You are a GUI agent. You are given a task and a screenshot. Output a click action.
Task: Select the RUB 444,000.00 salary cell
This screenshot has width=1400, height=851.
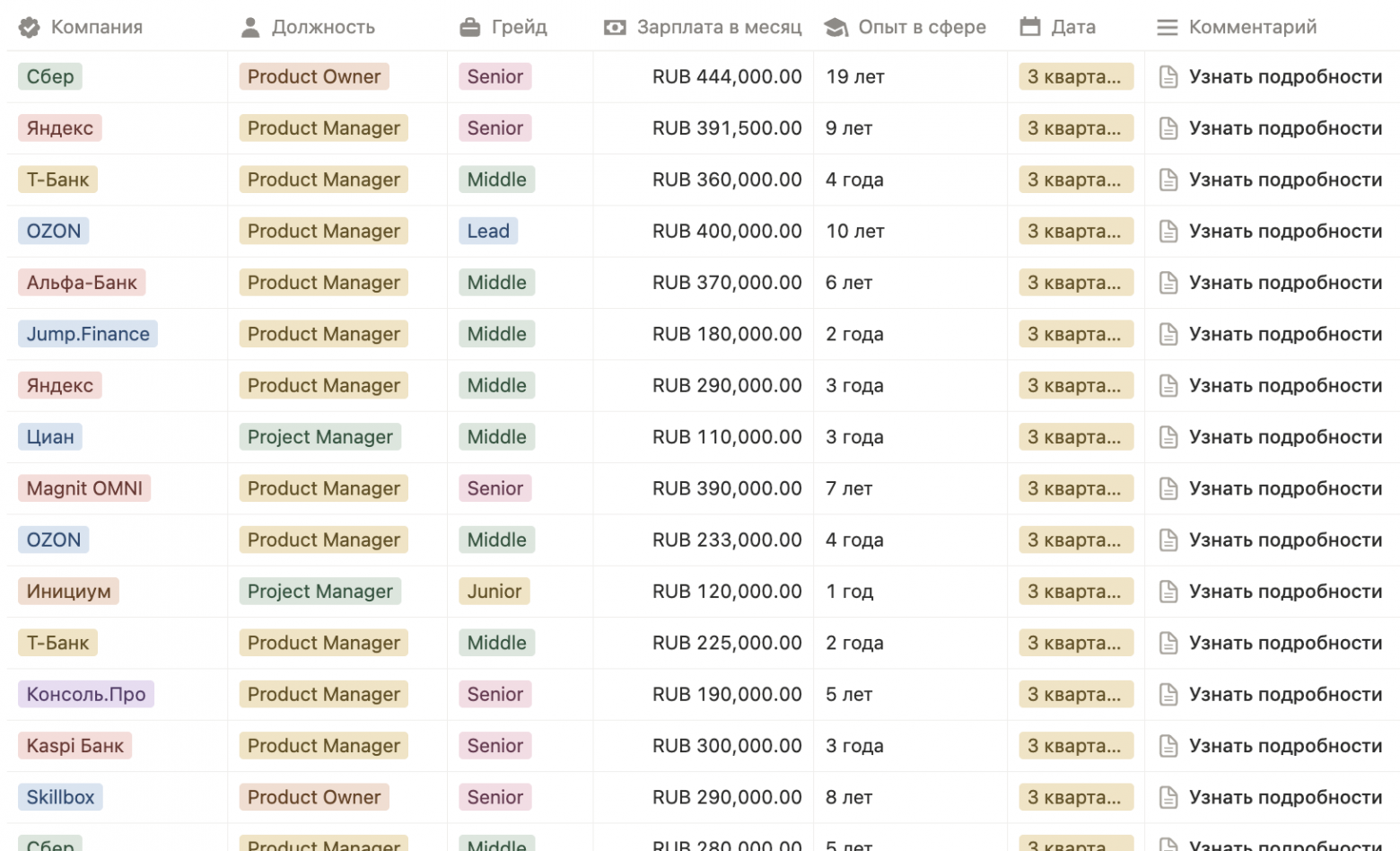point(726,77)
